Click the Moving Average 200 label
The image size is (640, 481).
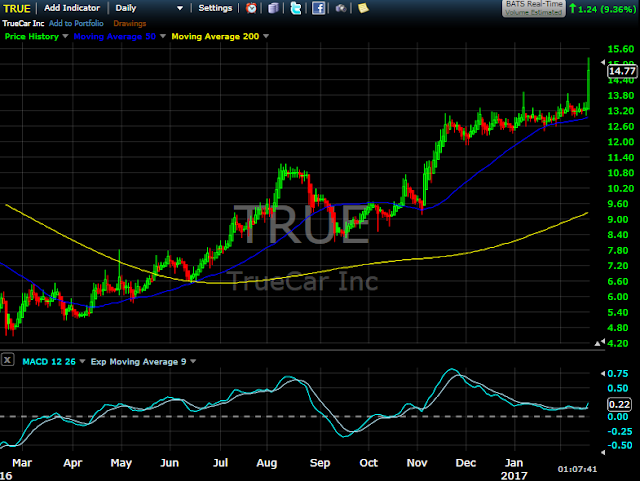click(215, 36)
